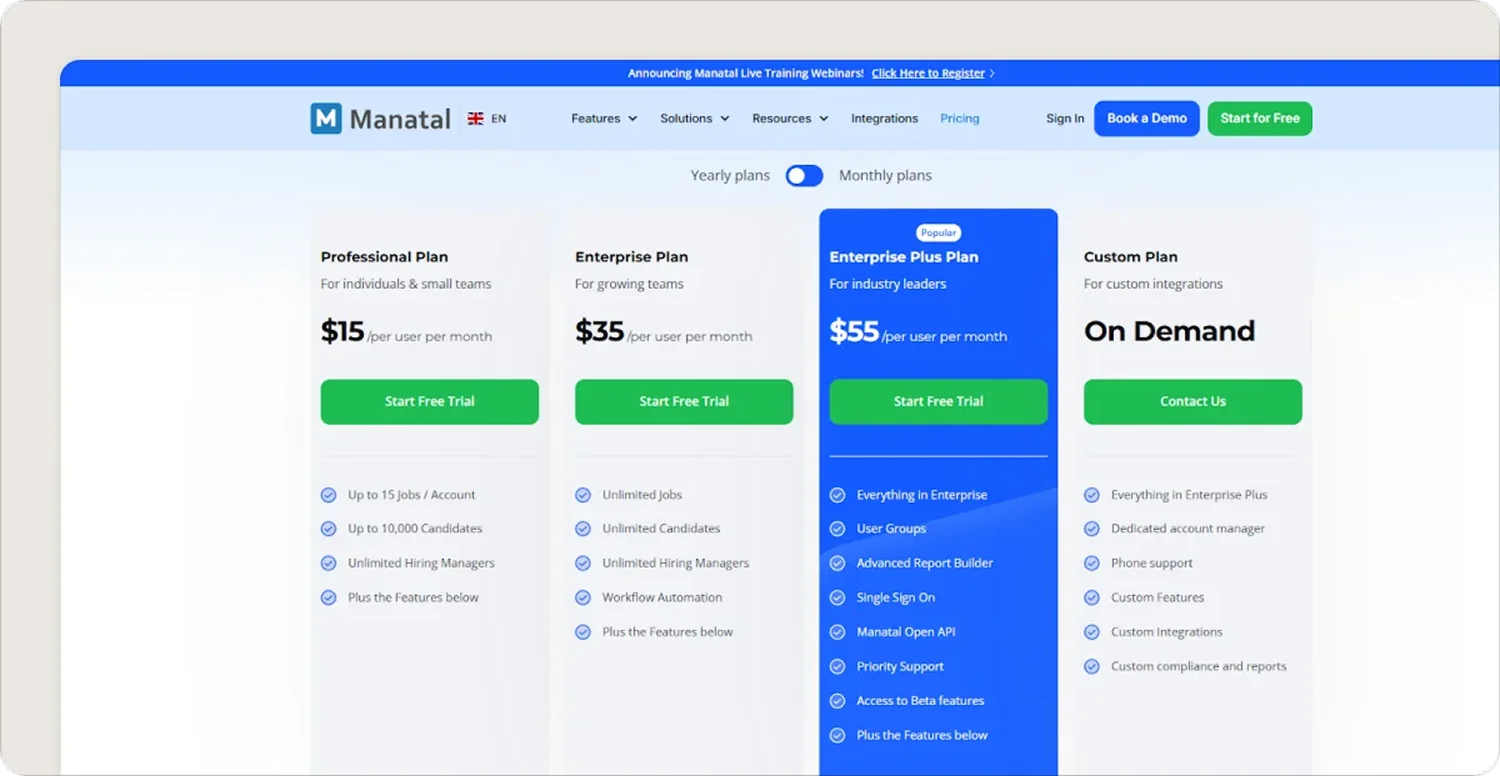The image size is (1500, 776).
Task: Click checkmark icon beside Access to Beta features
Action: pyautogui.click(x=838, y=701)
